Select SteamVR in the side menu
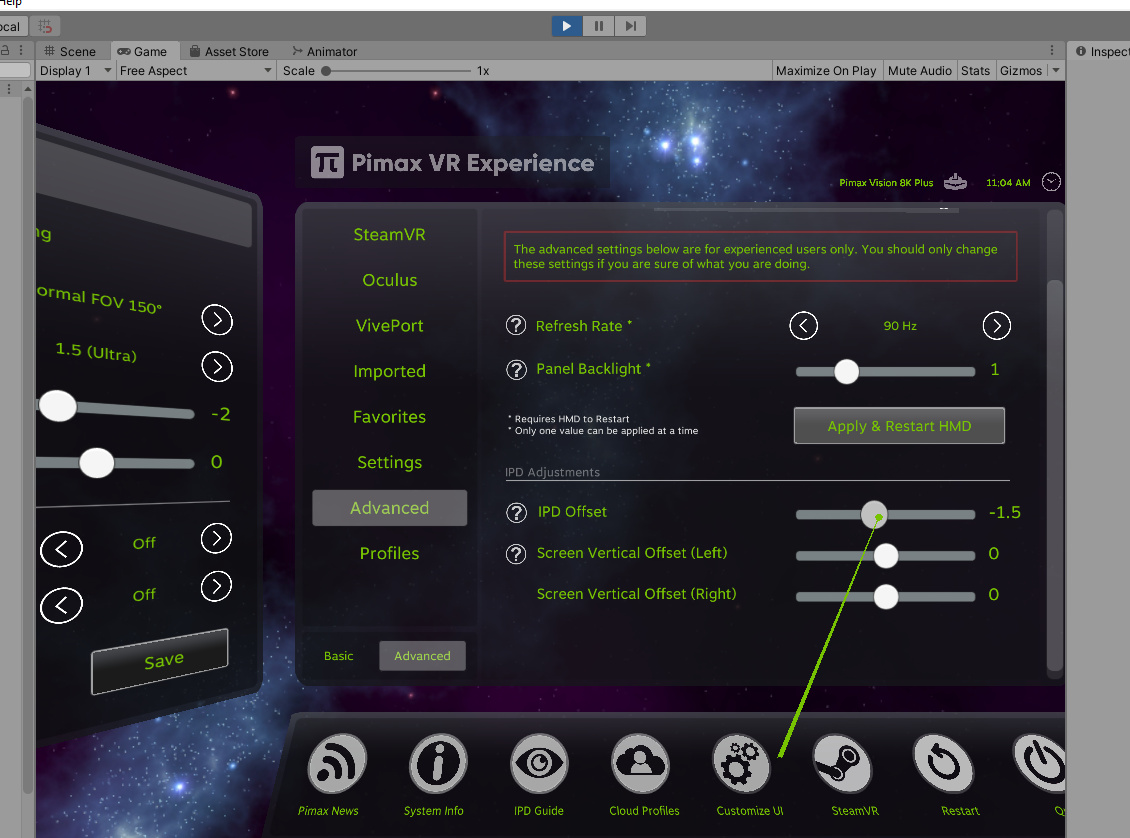This screenshot has height=838, width=1130. coord(389,234)
